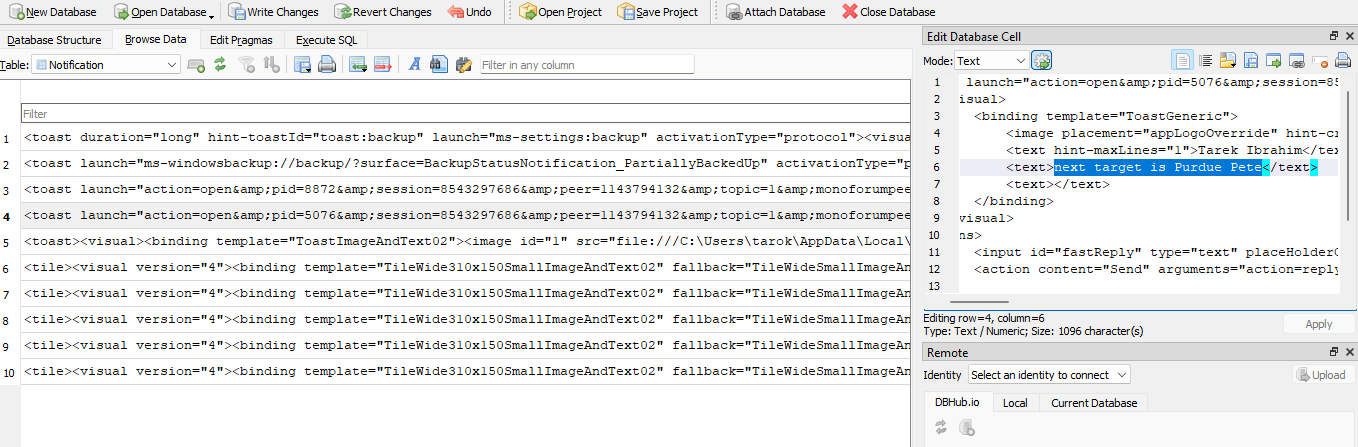The height and width of the screenshot is (447, 1358).
Task: Click Revert Changes in the toolbar
Action: pyautogui.click(x=383, y=12)
